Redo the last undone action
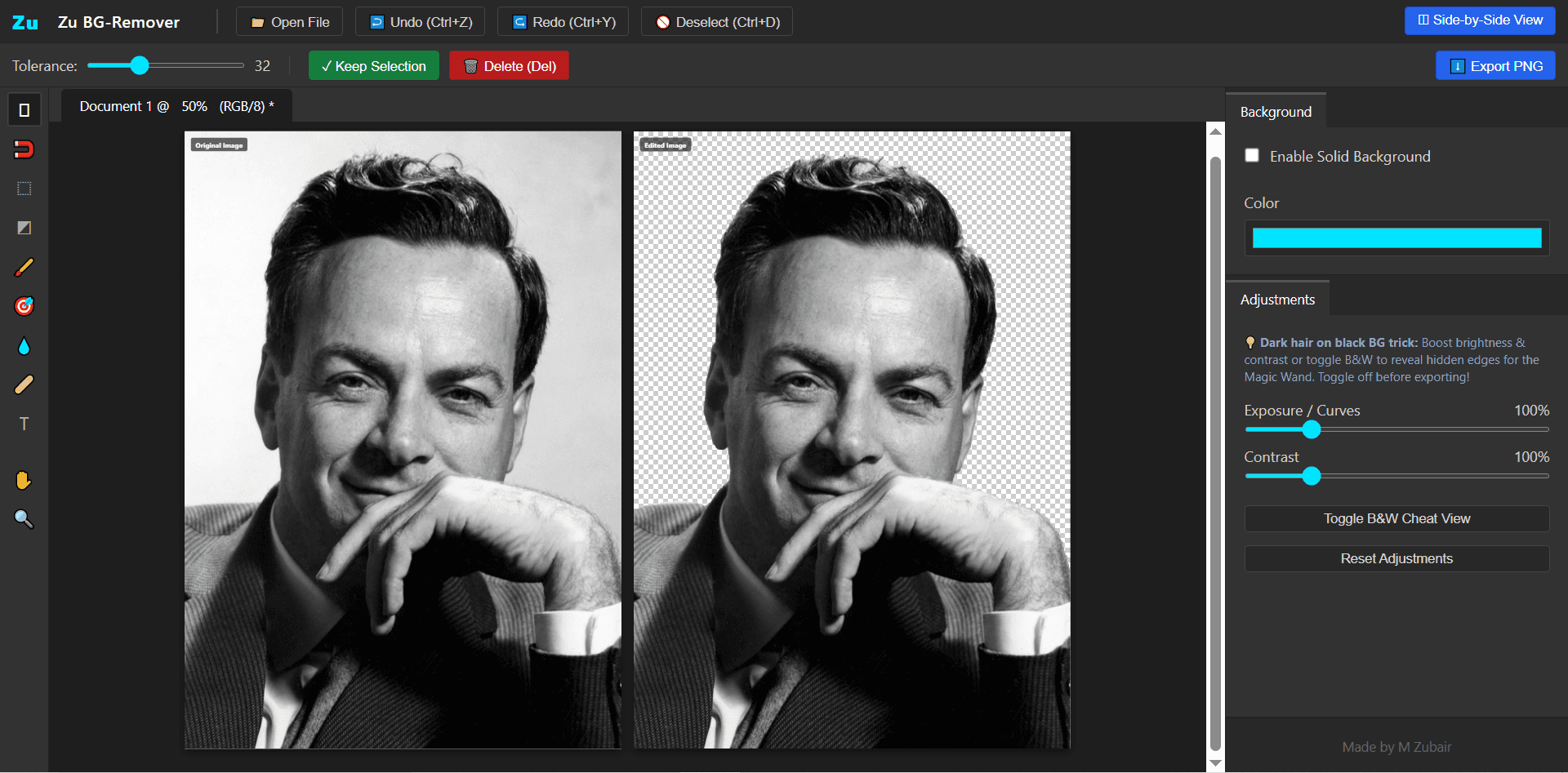This screenshot has height=773, width=1568. click(563, 22)
